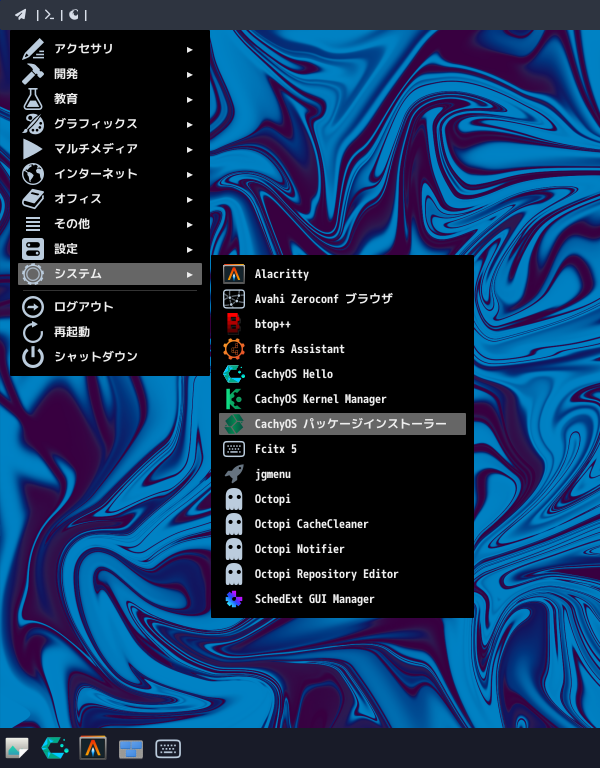Screen dimensions: 600x768
Task: Click the jgmenu rocket icon
Action: click(x=234, y=474)
